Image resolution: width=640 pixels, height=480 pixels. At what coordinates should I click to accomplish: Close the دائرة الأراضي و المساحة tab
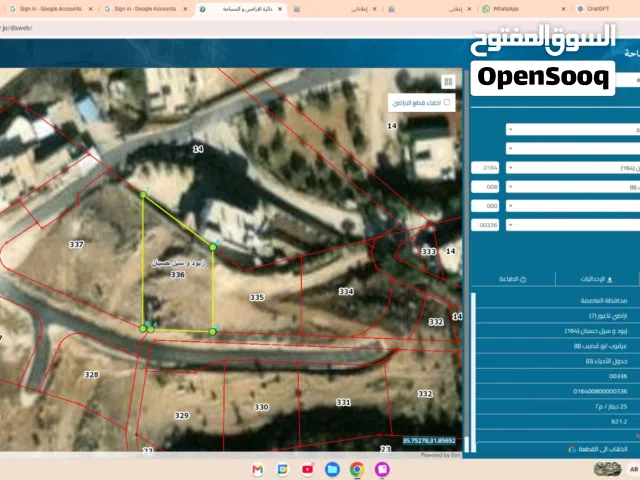[x=280, y=9]
